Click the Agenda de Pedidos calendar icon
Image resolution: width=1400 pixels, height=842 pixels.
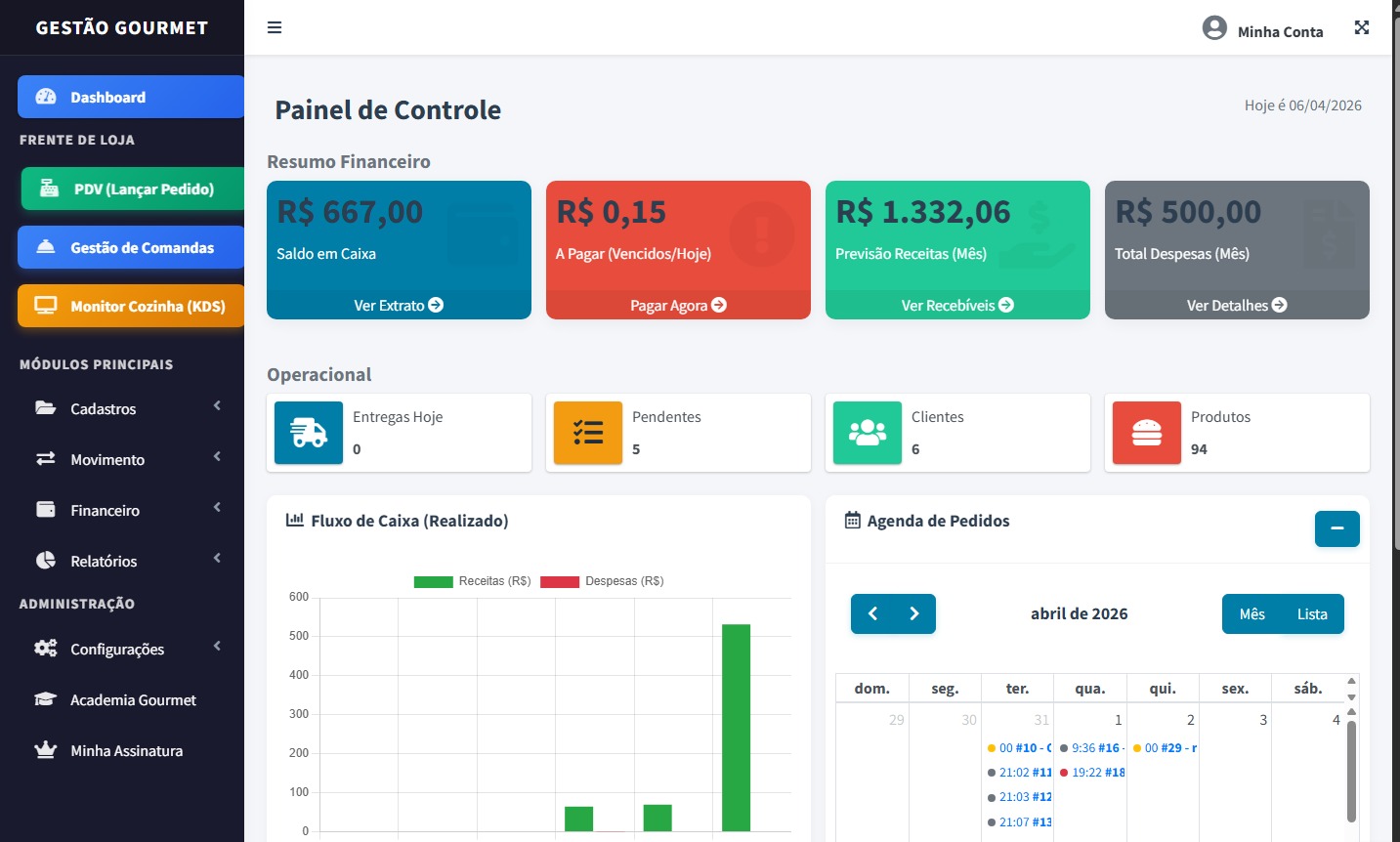click(x=853, y=521)
